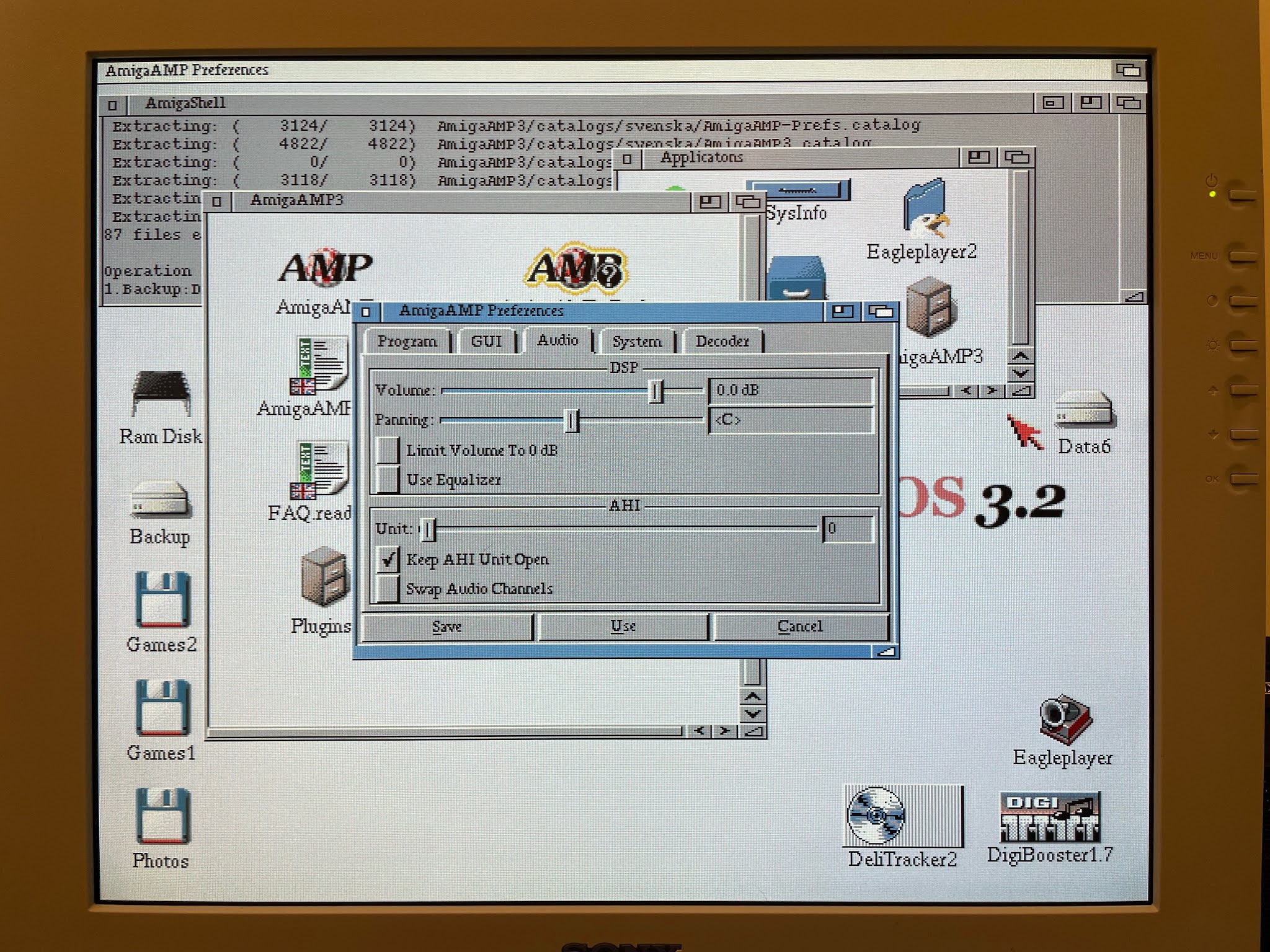Click the Volume slider knob
The width and height of the screenshot is (1270, 952).
[655, 390]
